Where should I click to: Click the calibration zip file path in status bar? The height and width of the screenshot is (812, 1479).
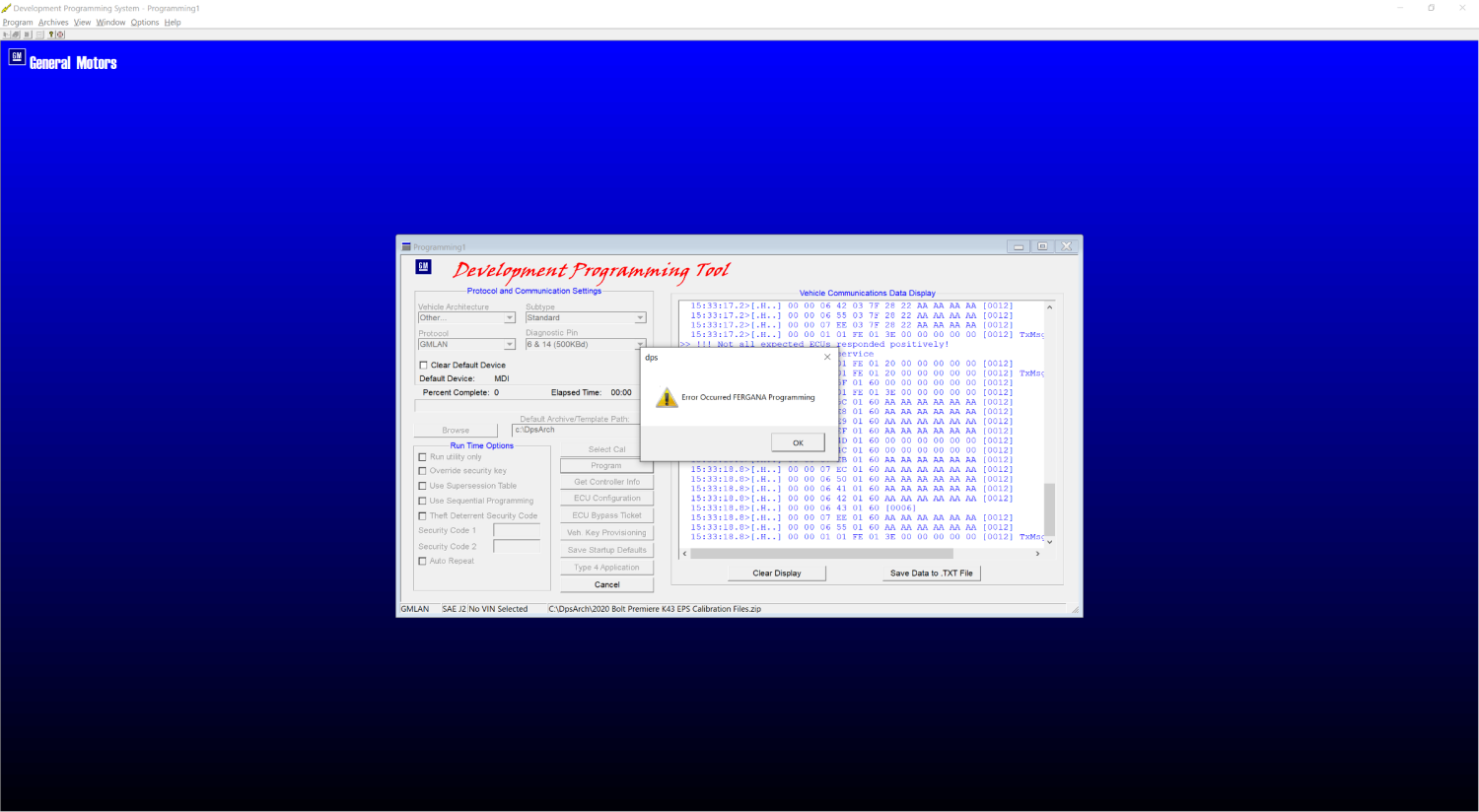click(x=655, y=609)
